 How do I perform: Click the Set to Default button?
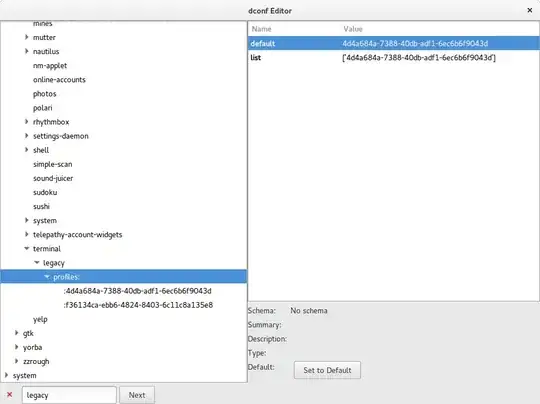pos(327,370)
